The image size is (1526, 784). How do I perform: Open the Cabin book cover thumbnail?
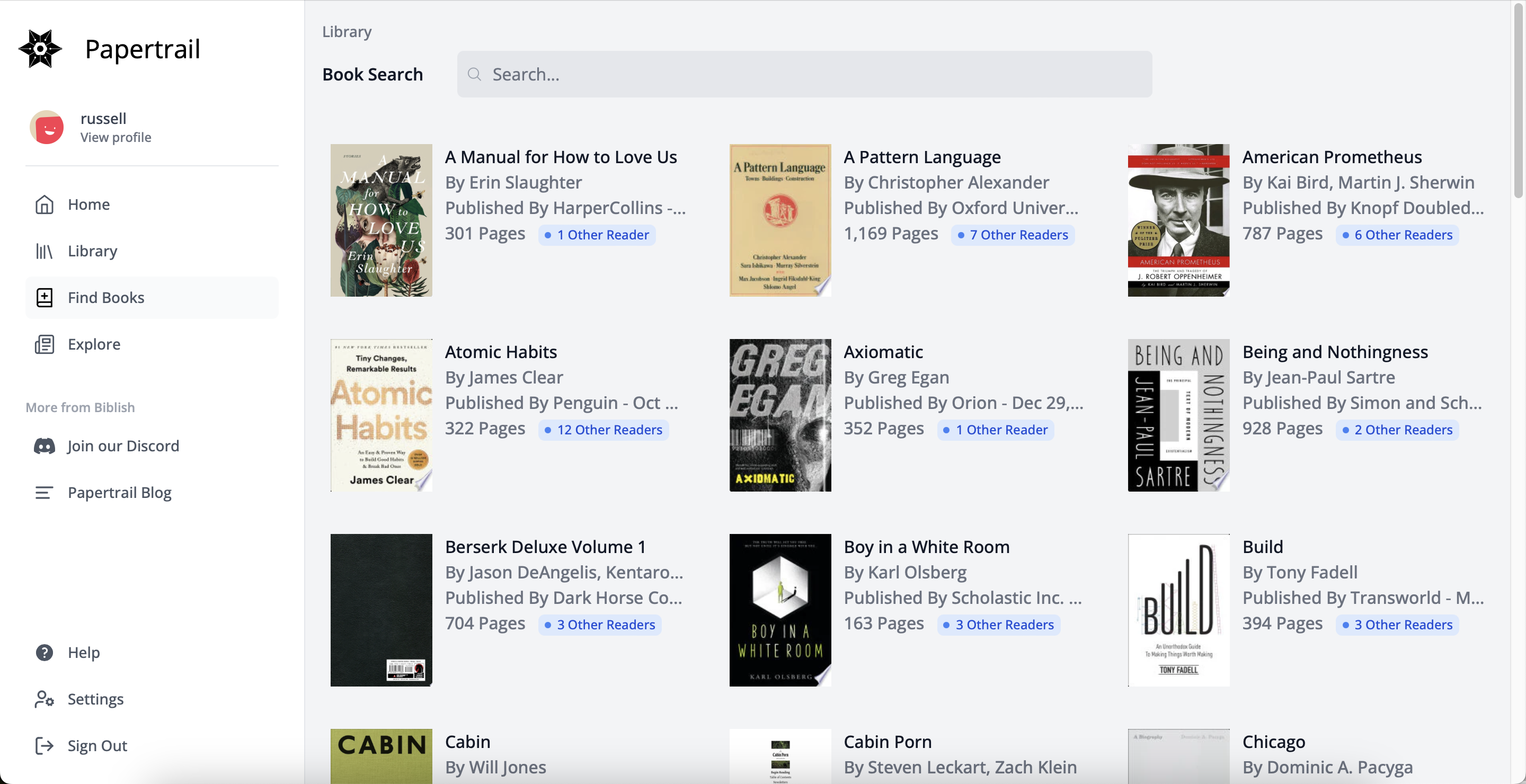[381, 756]
